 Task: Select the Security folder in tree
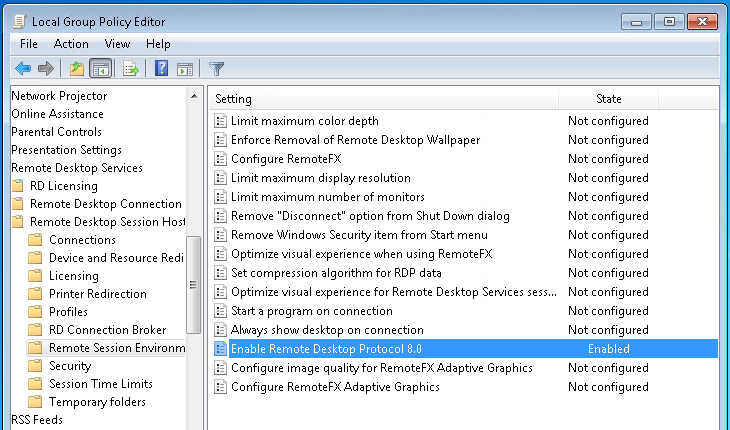(x=70, y=366)
